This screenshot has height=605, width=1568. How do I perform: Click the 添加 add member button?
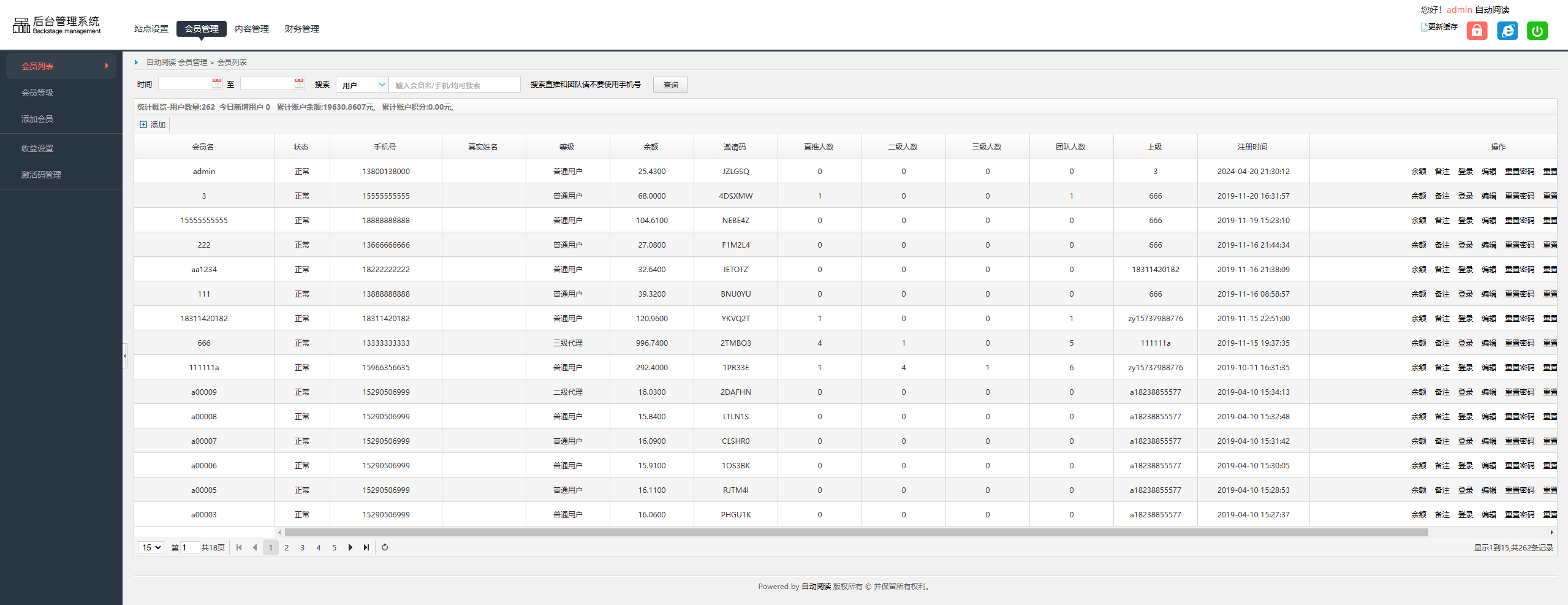coord(153,124)
